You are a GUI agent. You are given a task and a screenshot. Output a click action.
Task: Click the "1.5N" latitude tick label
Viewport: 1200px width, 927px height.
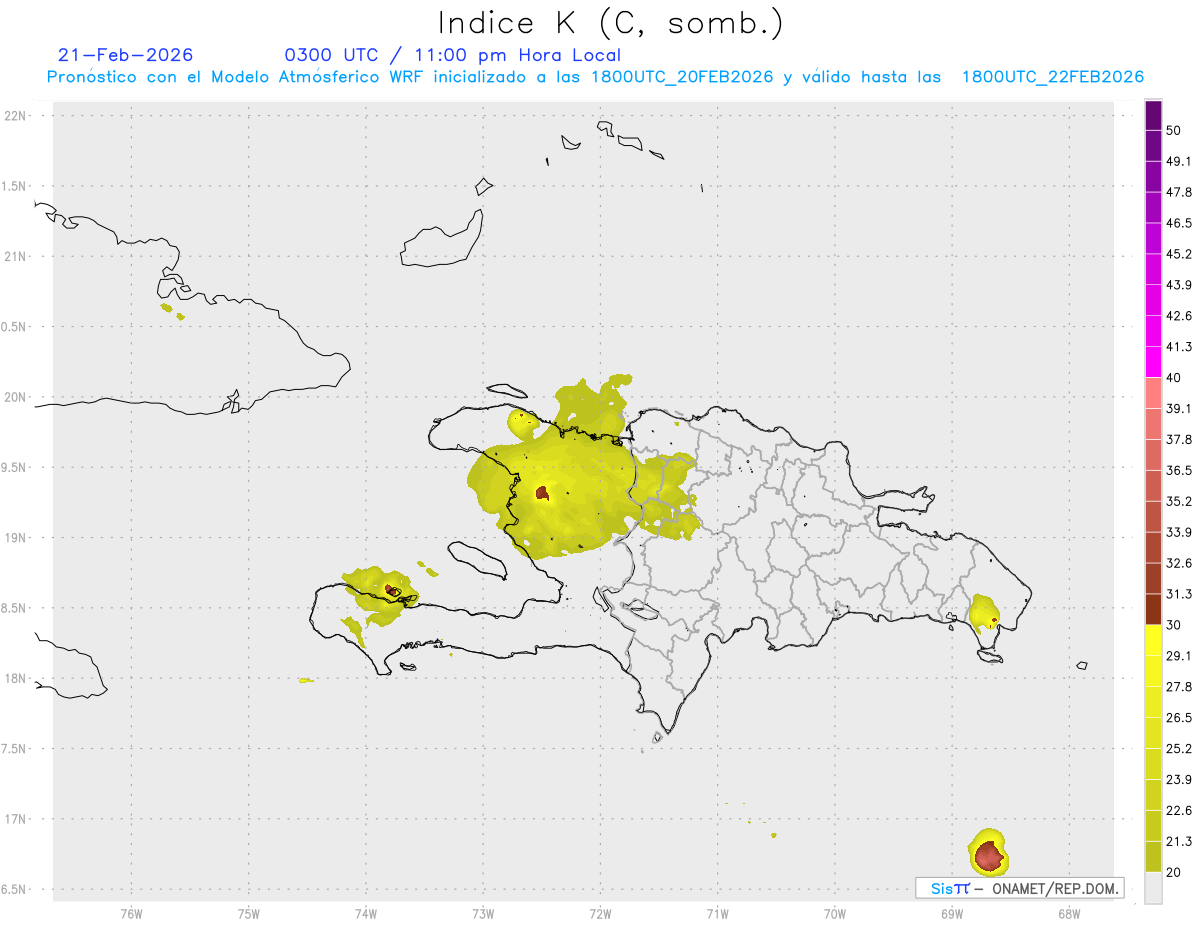point(15,186)
